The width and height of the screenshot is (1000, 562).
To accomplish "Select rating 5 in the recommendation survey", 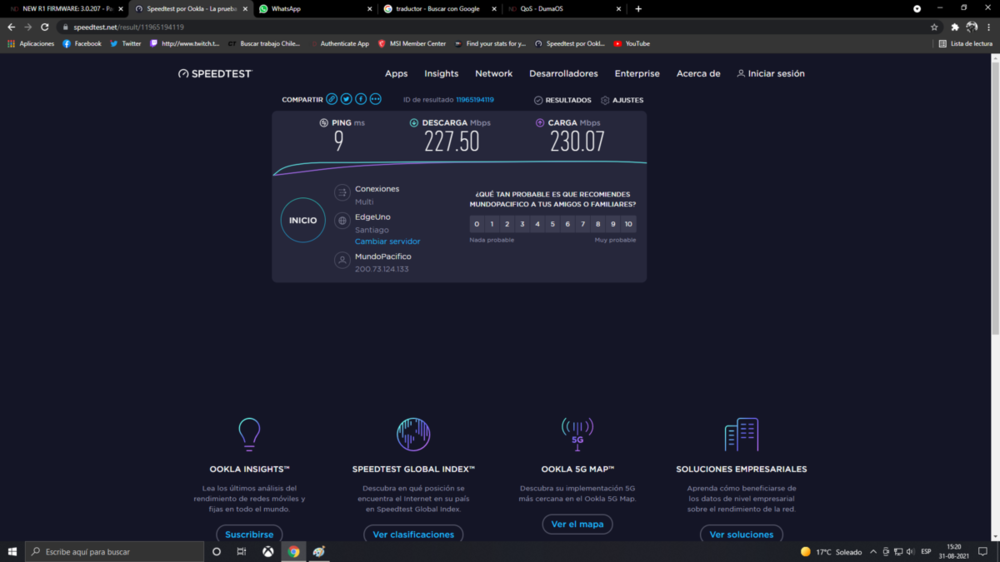I will click(552, 224).
